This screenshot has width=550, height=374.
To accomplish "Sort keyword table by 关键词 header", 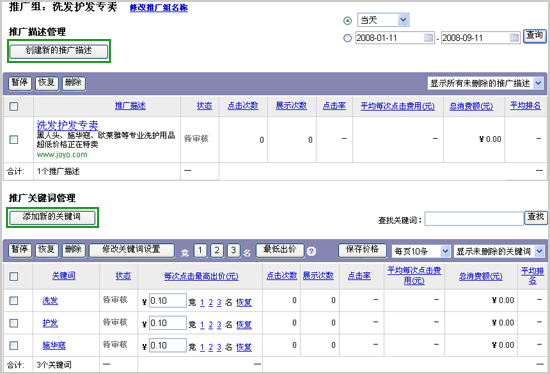I will click(63, 276).
